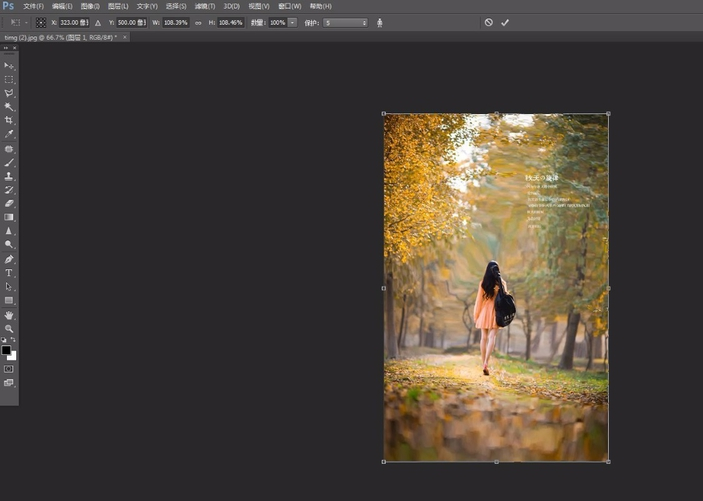The image size is (703, 501).
Task: Select the Eyedropper tool
Action: click(x=9, y=134)
